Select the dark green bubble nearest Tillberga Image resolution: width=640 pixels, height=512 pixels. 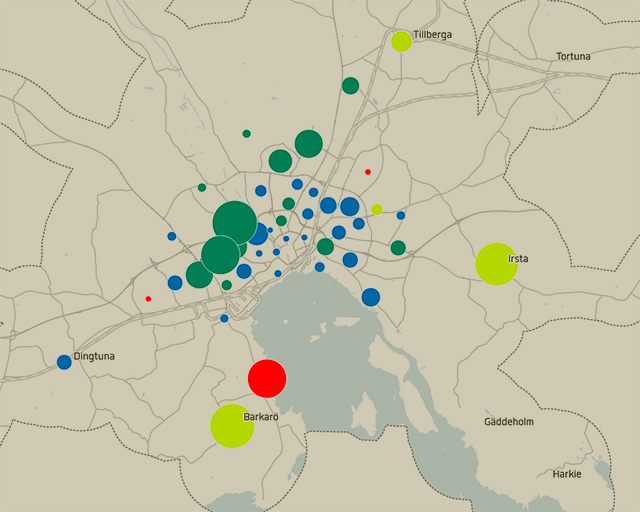click(350, 86)
